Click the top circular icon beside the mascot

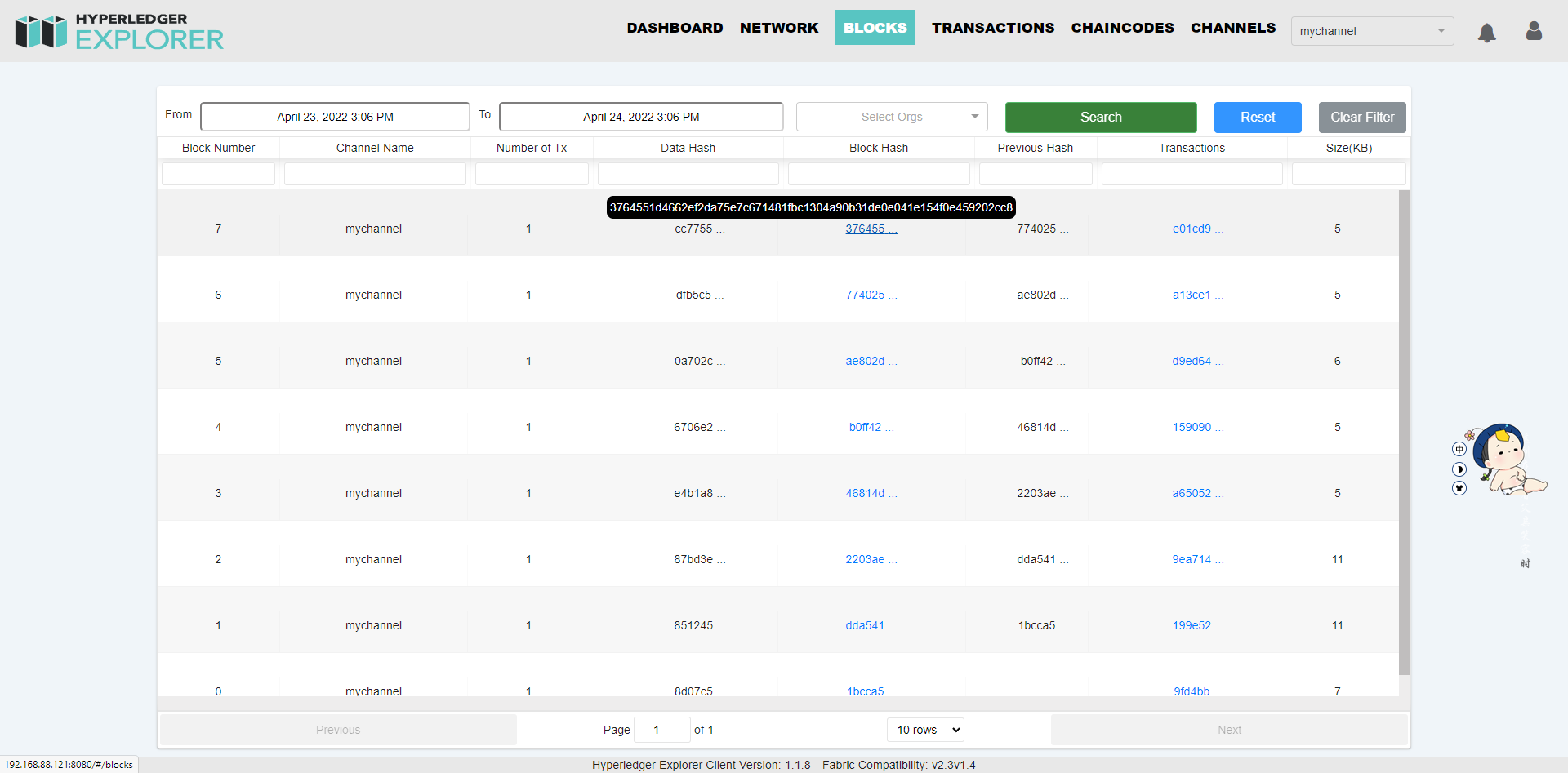[1459, 449]
